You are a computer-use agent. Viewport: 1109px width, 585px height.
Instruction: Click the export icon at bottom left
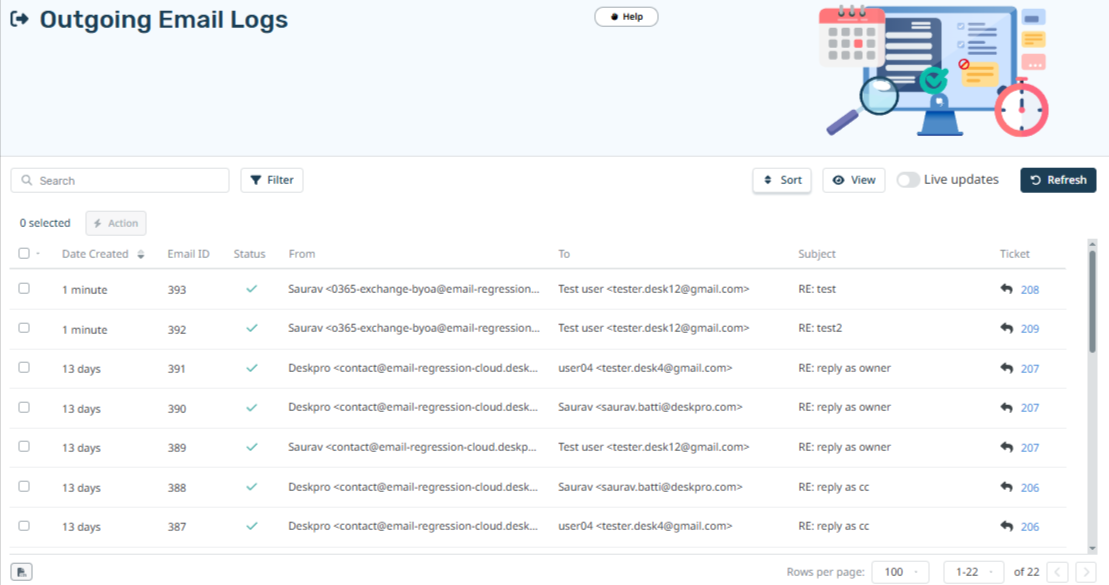coord(22,572)
